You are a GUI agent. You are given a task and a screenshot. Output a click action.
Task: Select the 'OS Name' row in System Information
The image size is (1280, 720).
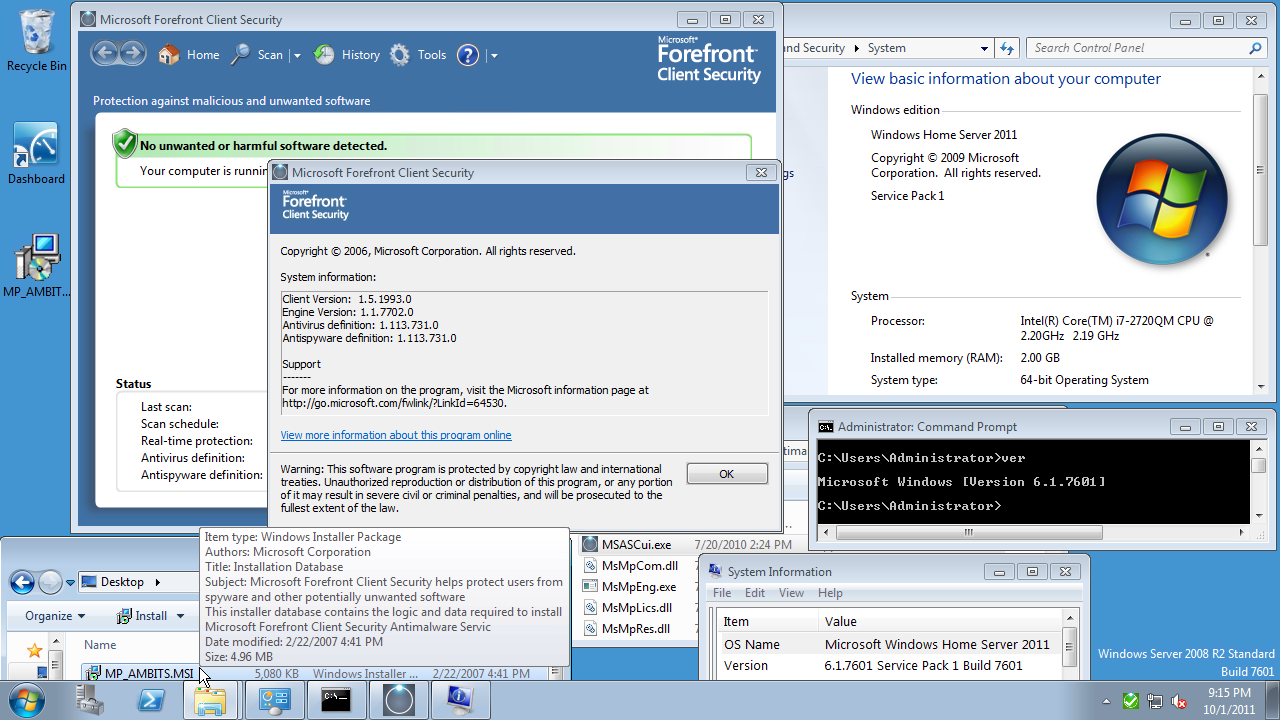pyautogui.click(x=888, y=644)
